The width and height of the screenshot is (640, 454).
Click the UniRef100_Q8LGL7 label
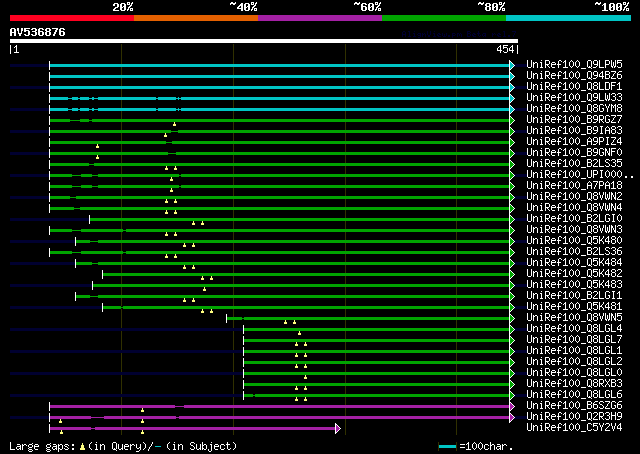574,340
